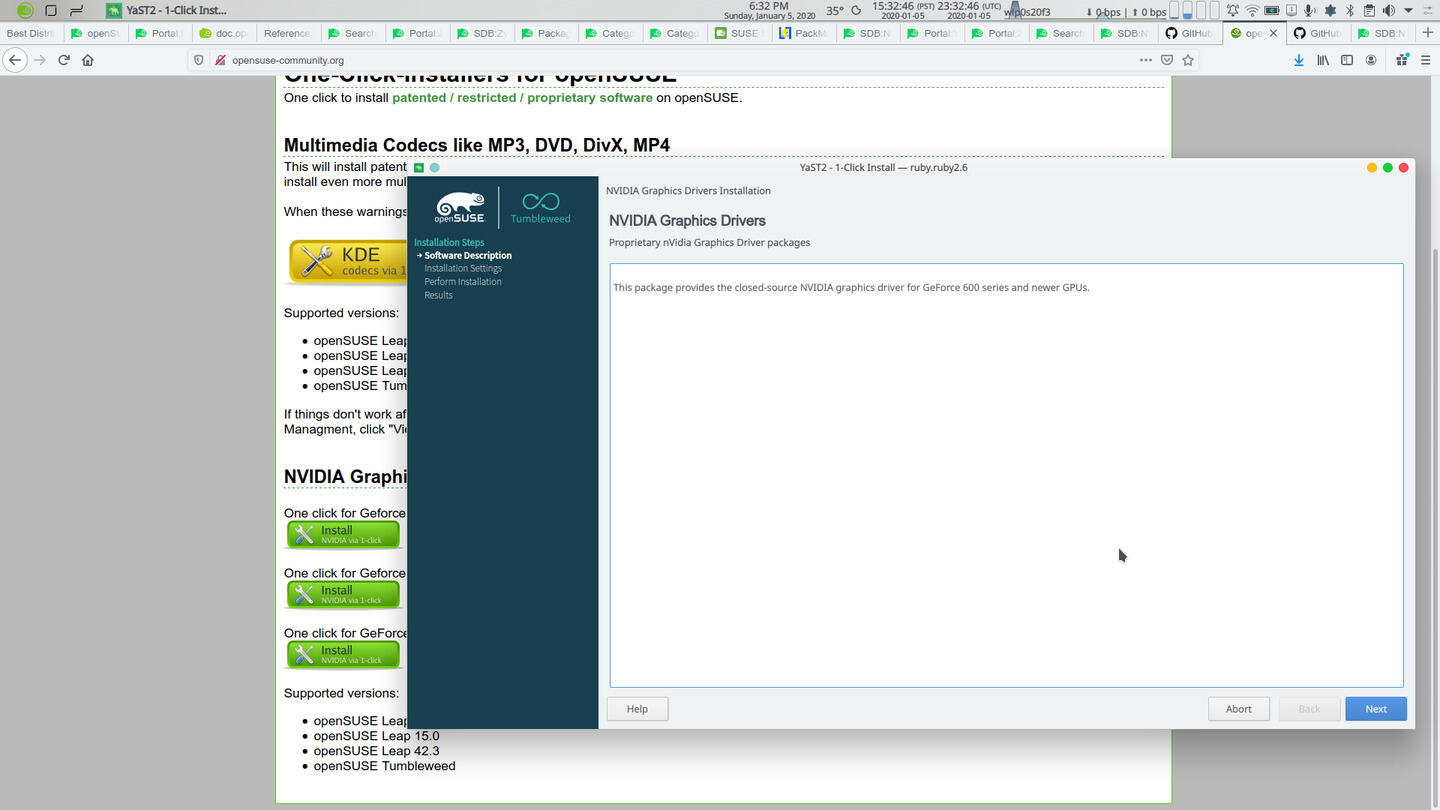Viewport: 1440px width, 810px height.
Task: Click the Software Description installation step
Action: tap(468, 255)
